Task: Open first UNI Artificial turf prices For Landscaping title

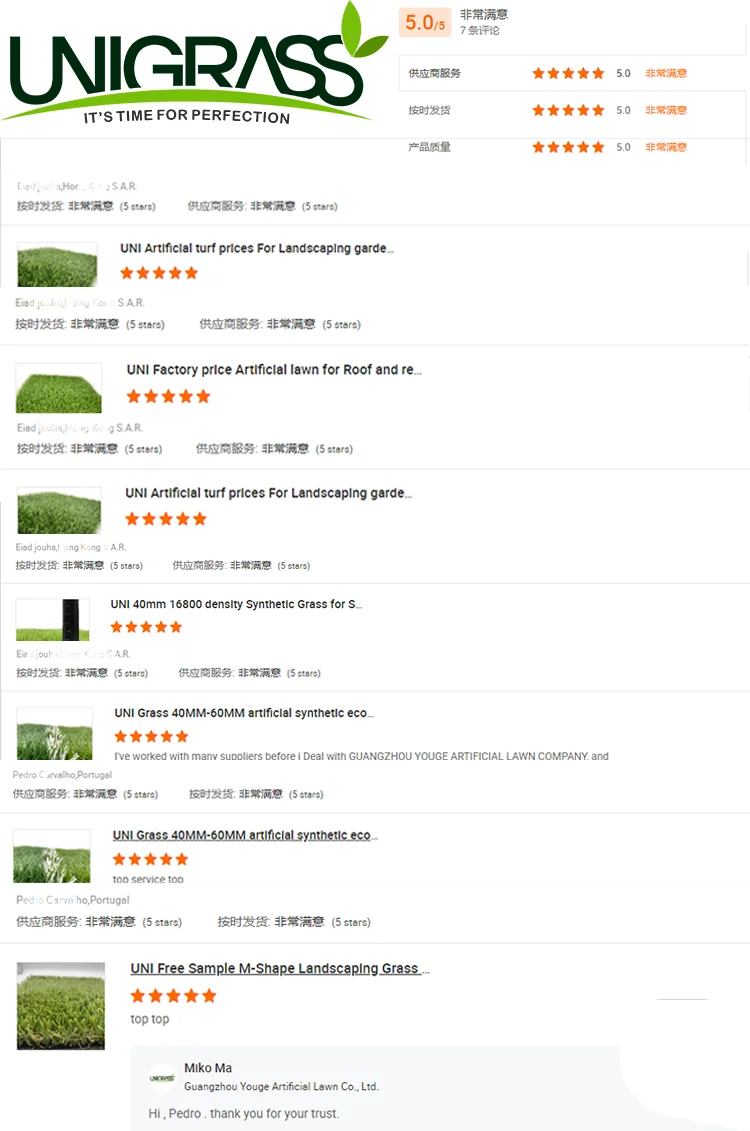Action: pyautogui.click(x=257, y=248)
